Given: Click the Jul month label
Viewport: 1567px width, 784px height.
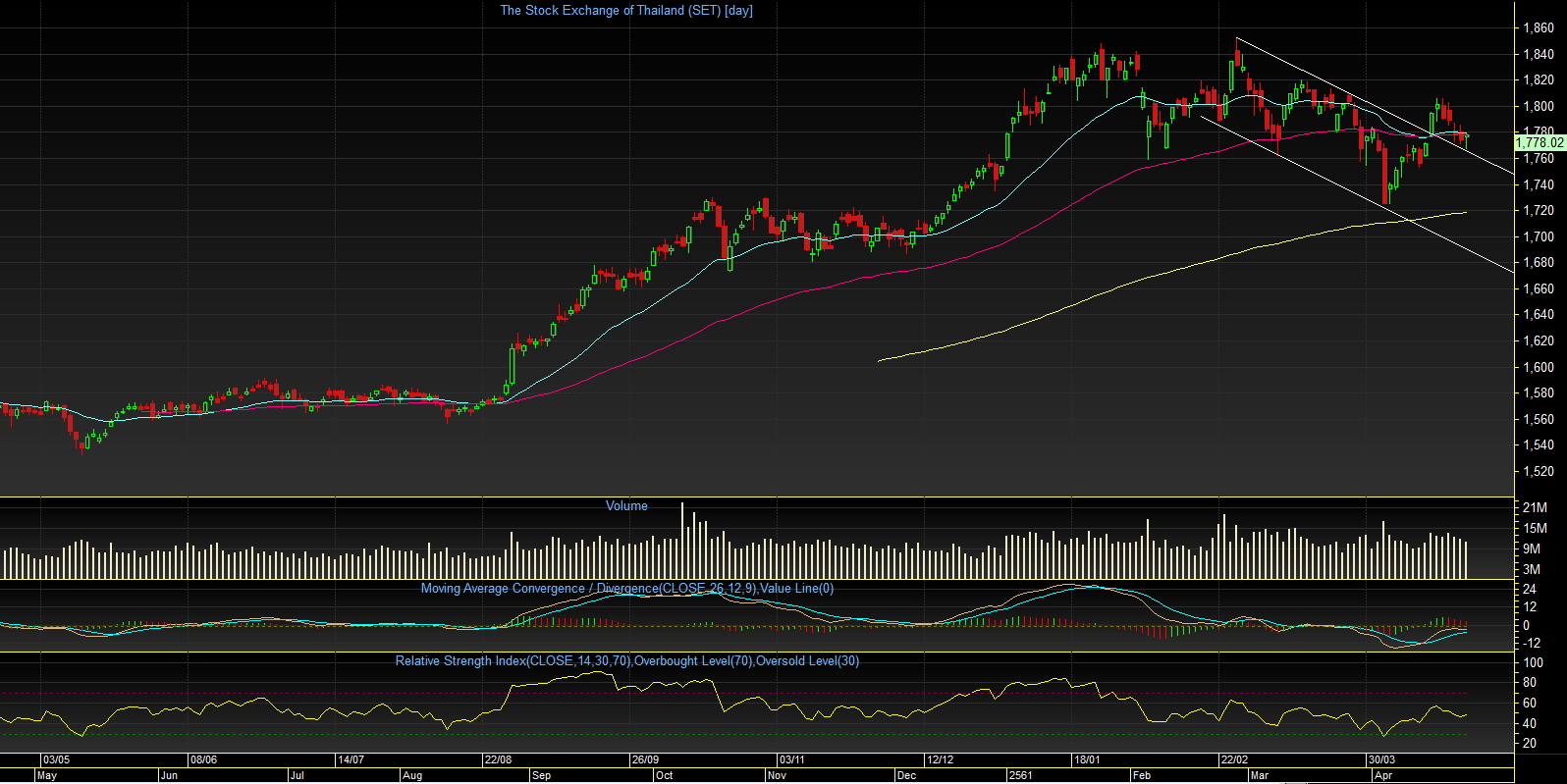Looking at the screenshot, I should (297, 776).
